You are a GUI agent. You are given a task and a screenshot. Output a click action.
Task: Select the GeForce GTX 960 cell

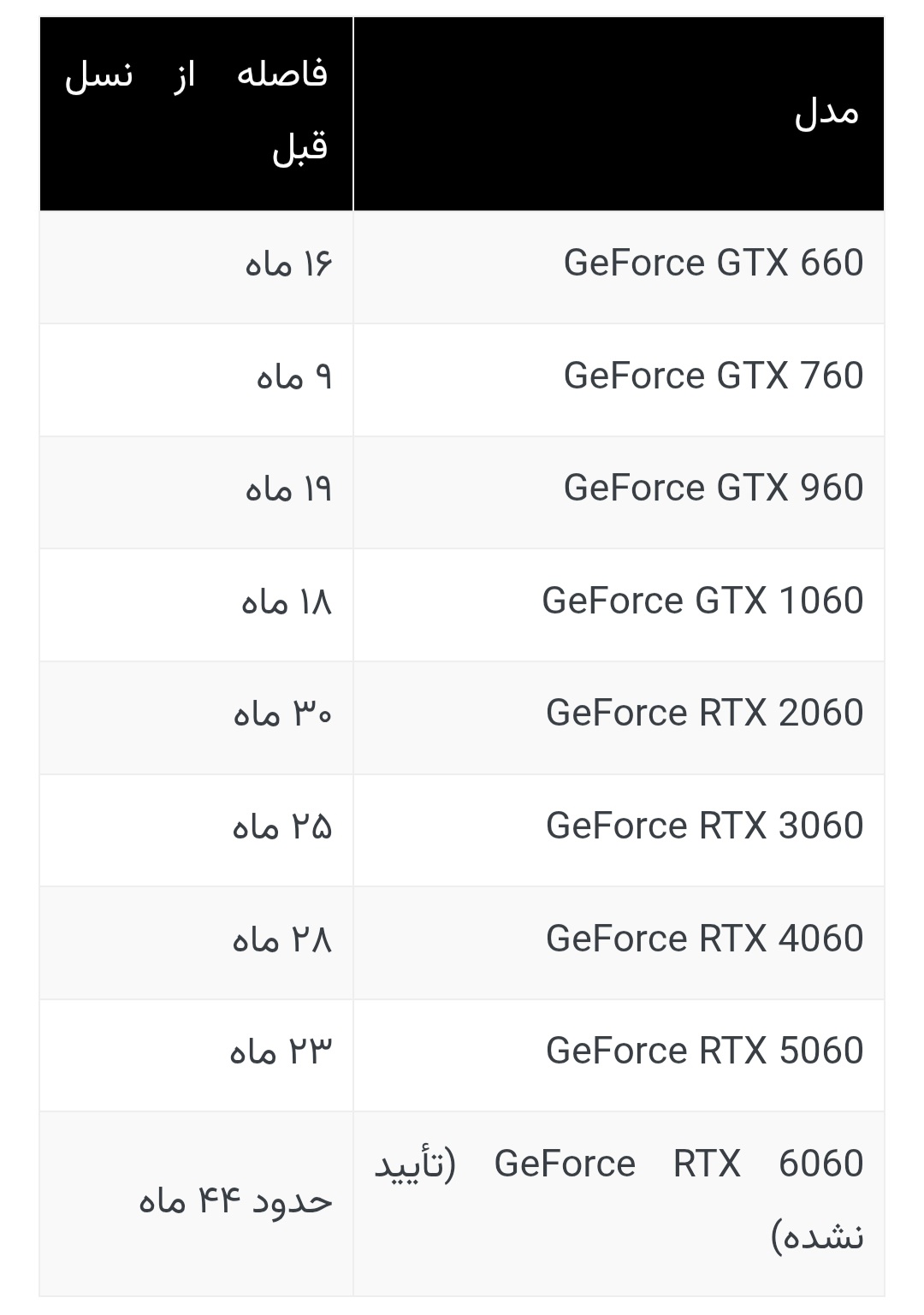tap(619, 493)
